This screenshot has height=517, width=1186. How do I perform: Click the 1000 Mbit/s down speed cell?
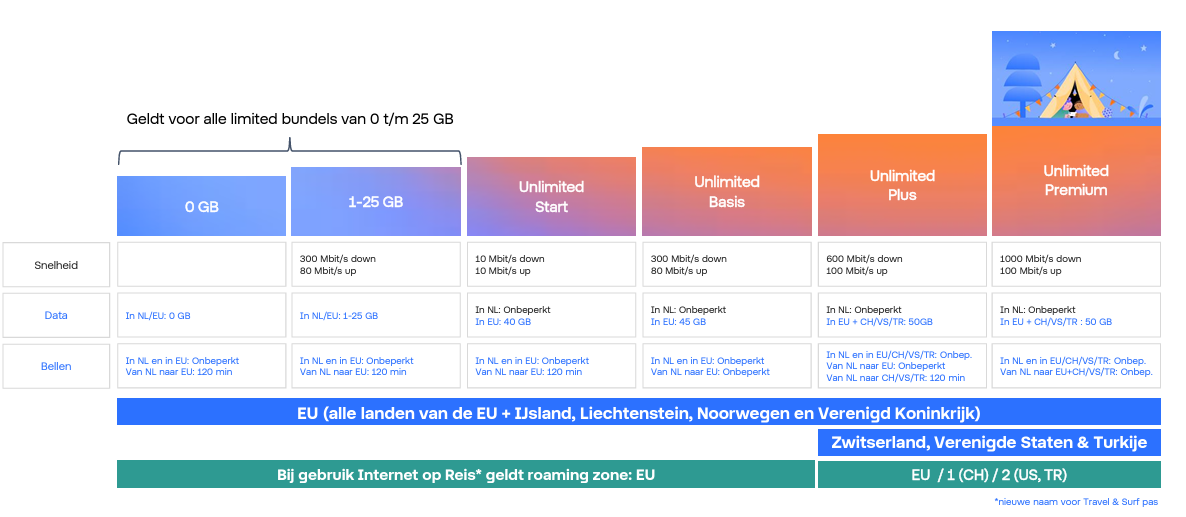click(1076, 265)
